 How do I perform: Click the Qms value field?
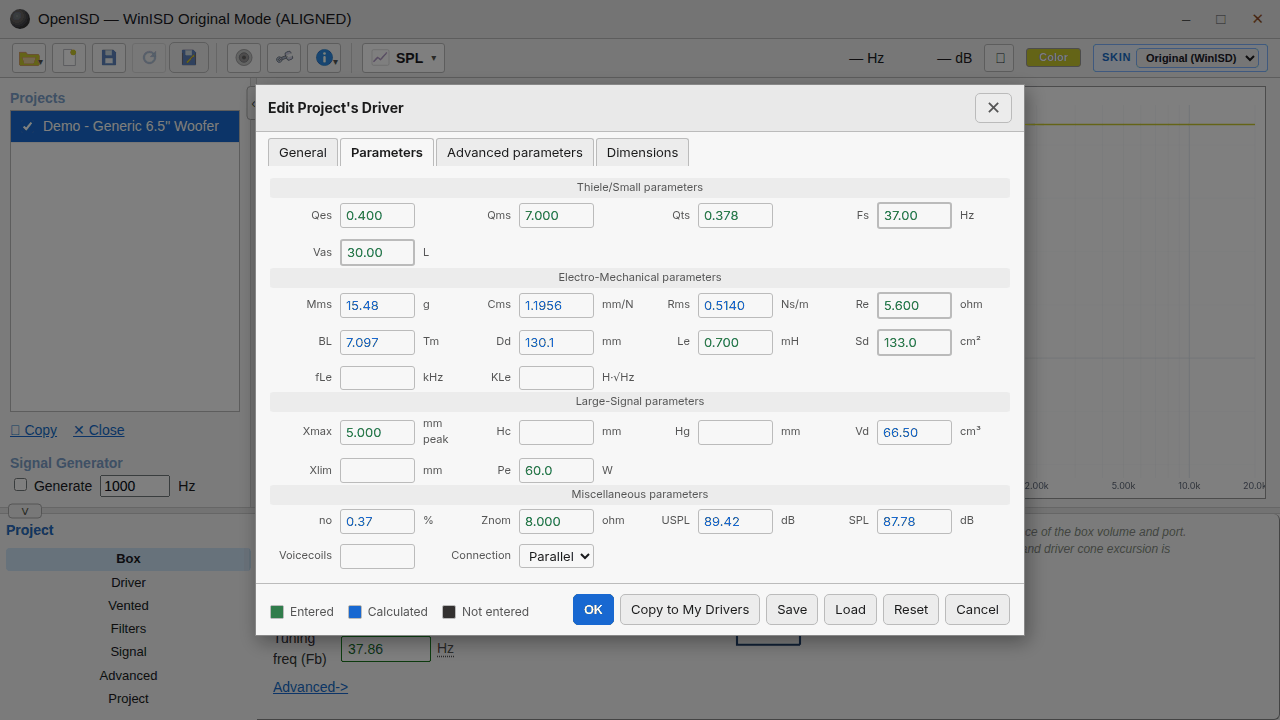click(556, 215)
